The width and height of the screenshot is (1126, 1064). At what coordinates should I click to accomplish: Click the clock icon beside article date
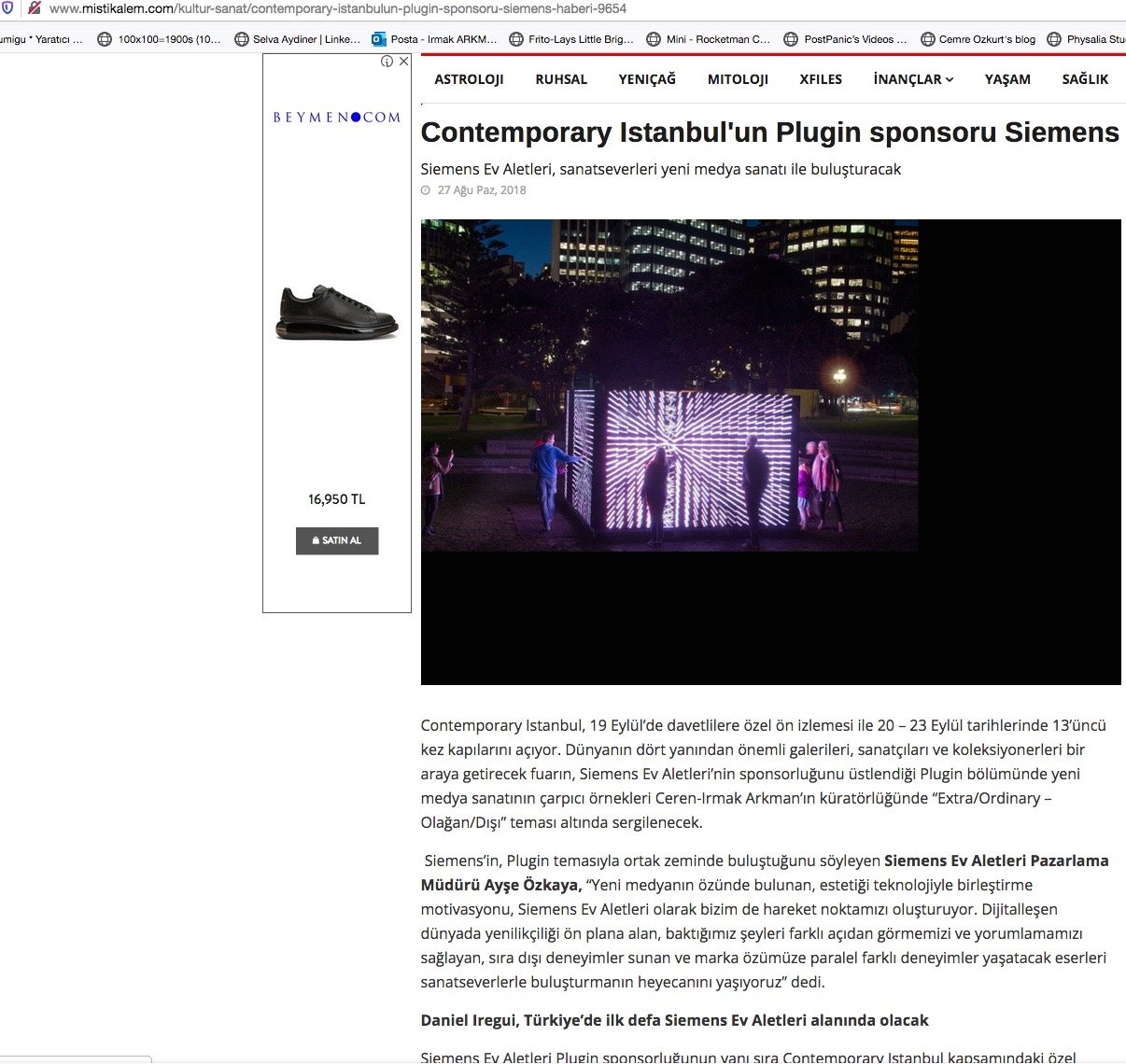426,190
